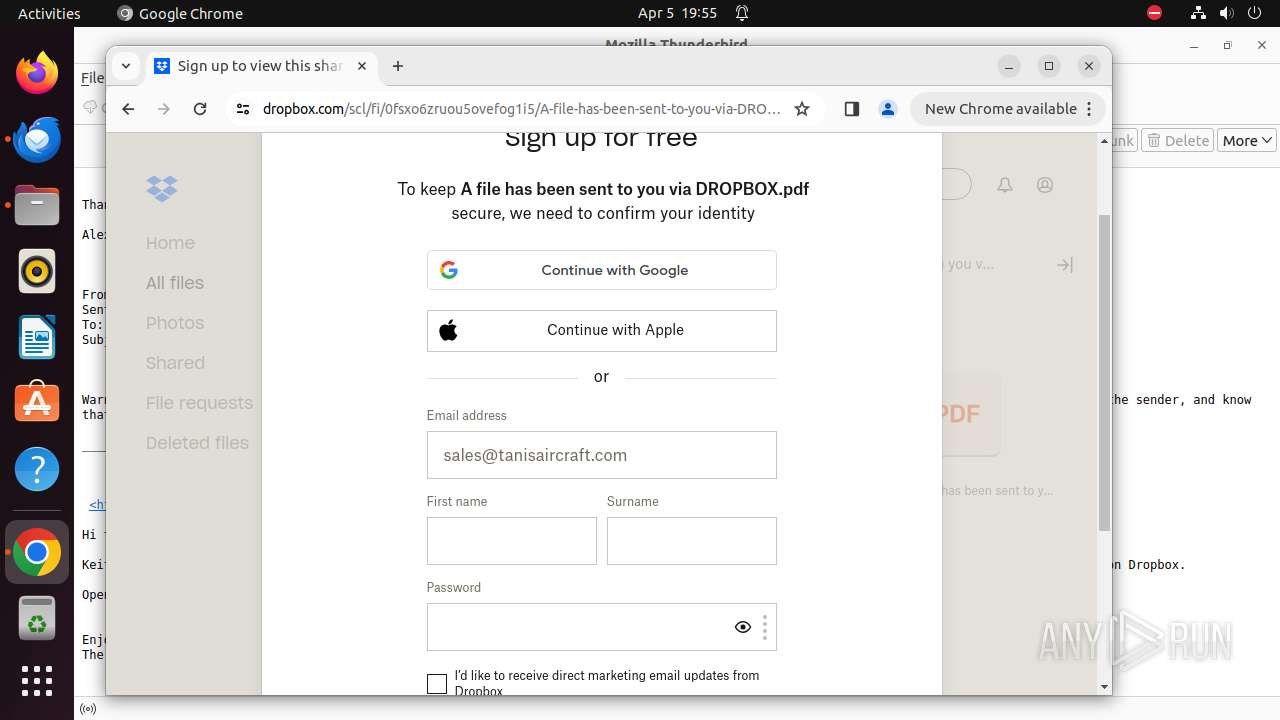Open Dropbox notifications bell
The image size is (1280, 720).
[x=1005, y=185]
